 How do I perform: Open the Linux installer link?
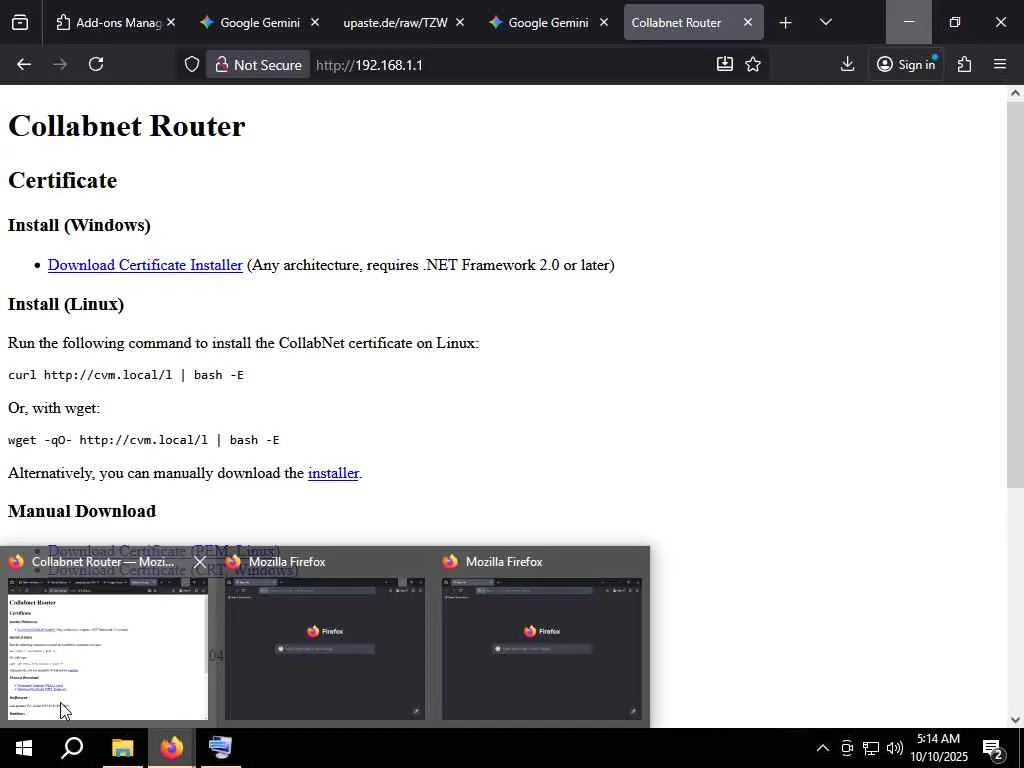[x=333, y=473]
